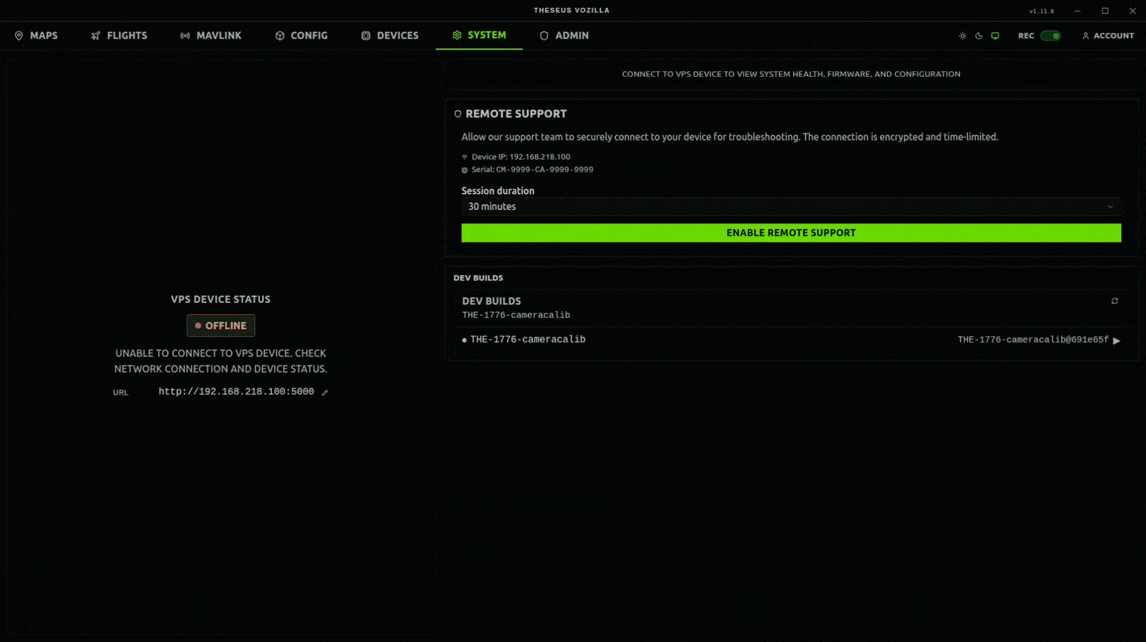Open the Admin tab

tap(564, 36)
